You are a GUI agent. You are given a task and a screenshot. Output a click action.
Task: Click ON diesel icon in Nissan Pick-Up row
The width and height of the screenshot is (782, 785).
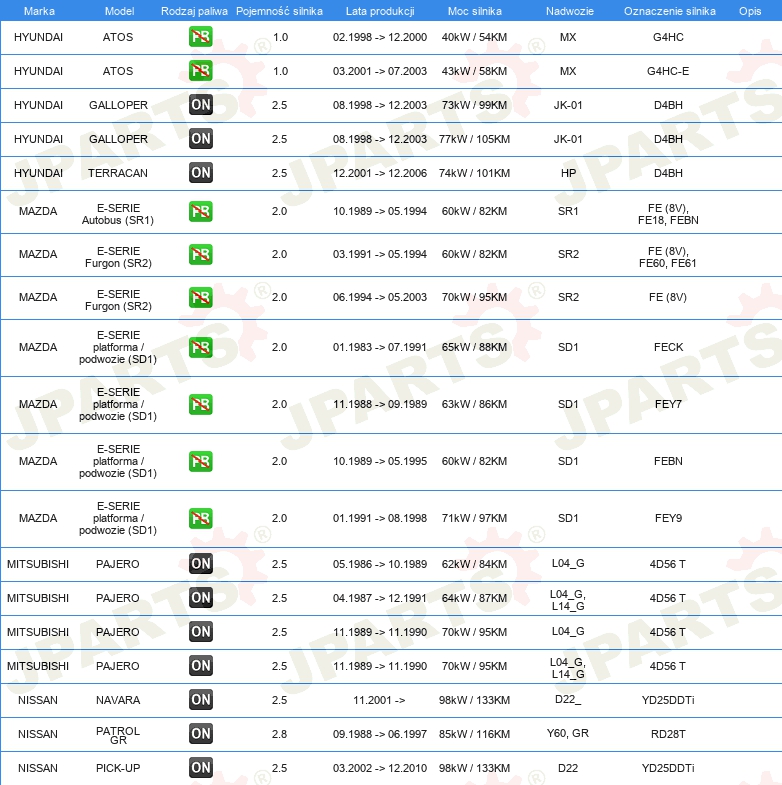(201, 768)
